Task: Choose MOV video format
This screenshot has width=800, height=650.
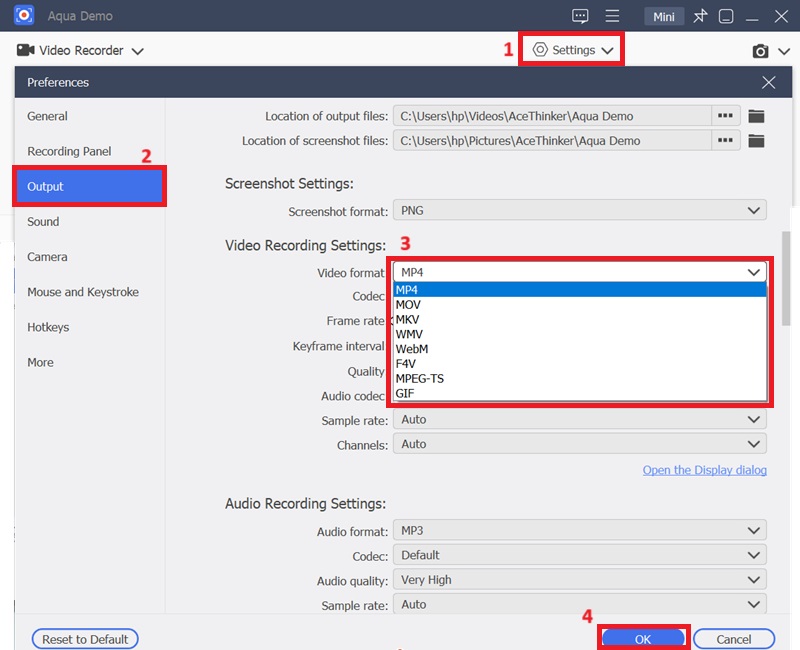Action: pos(580,305)
